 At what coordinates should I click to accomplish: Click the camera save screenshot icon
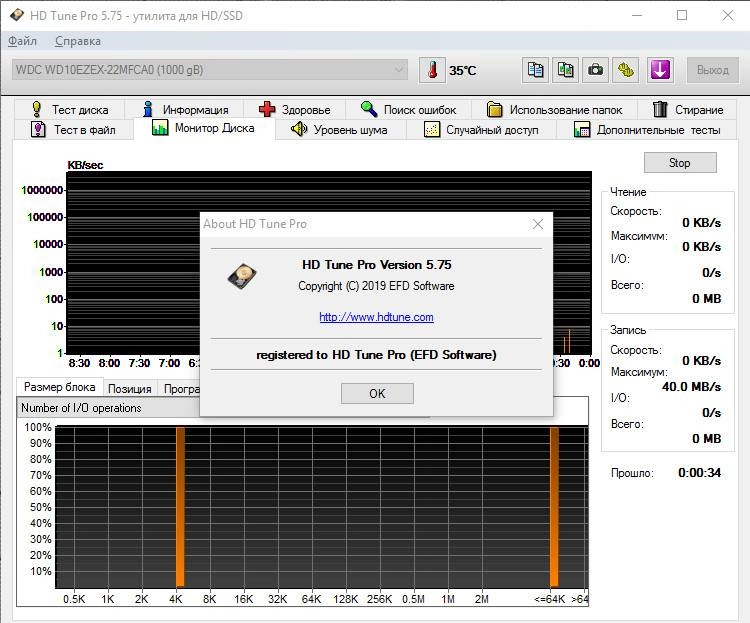[596, 70]
